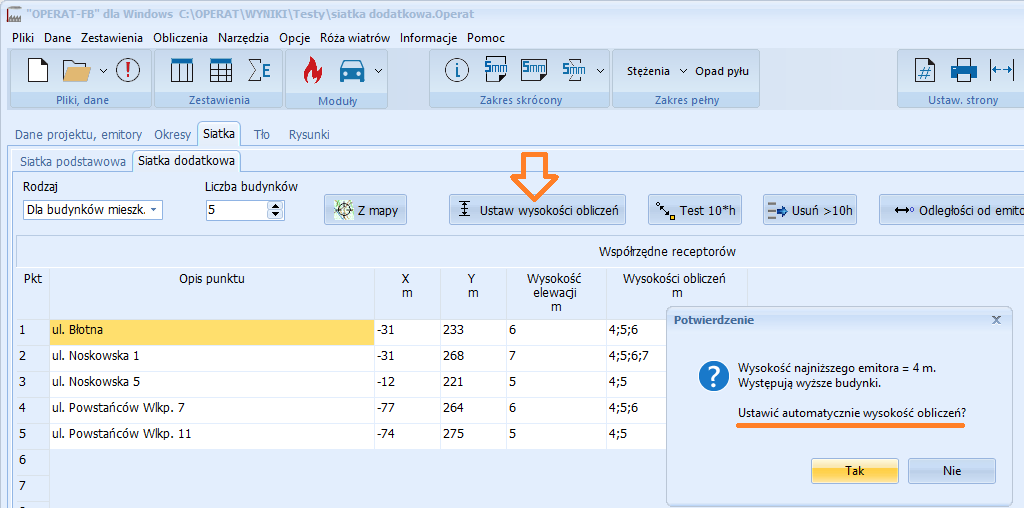The width and height of the screenshot is (1024, 508).
Task: Expand dropdown arrow next to car module
Action: pos(378,71)
